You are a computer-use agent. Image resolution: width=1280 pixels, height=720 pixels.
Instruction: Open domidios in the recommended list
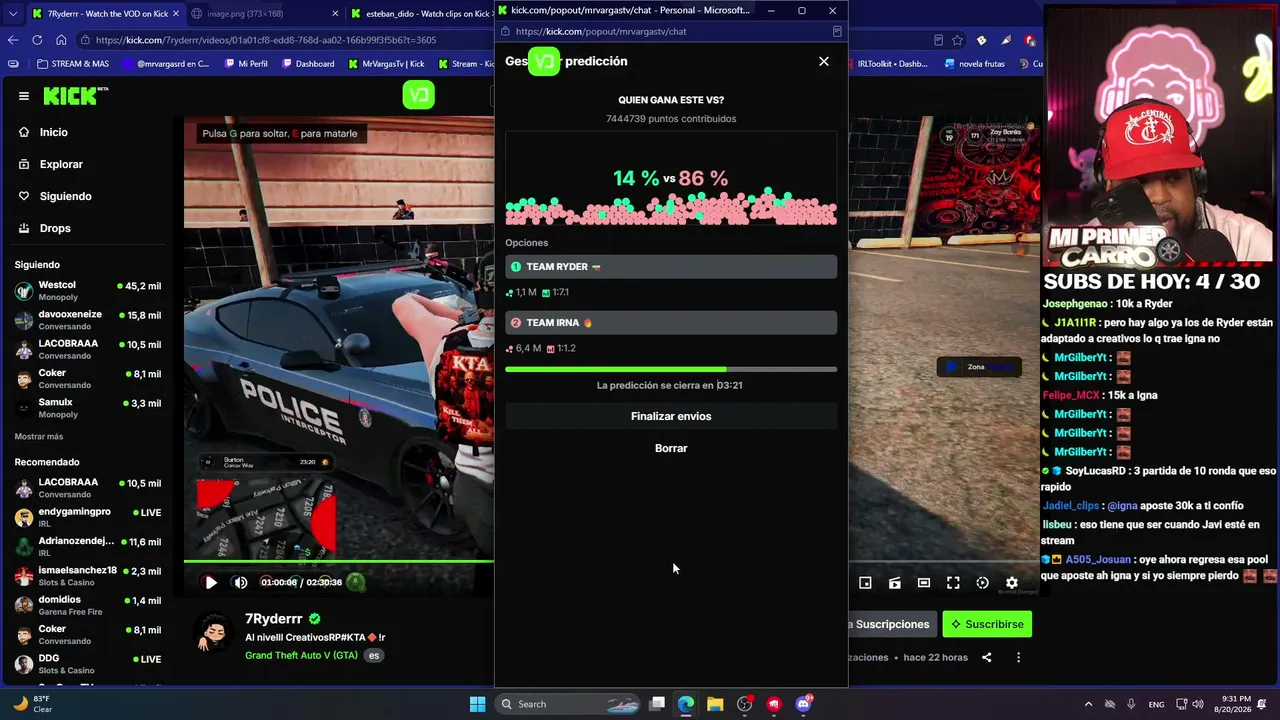pos(88,605)
